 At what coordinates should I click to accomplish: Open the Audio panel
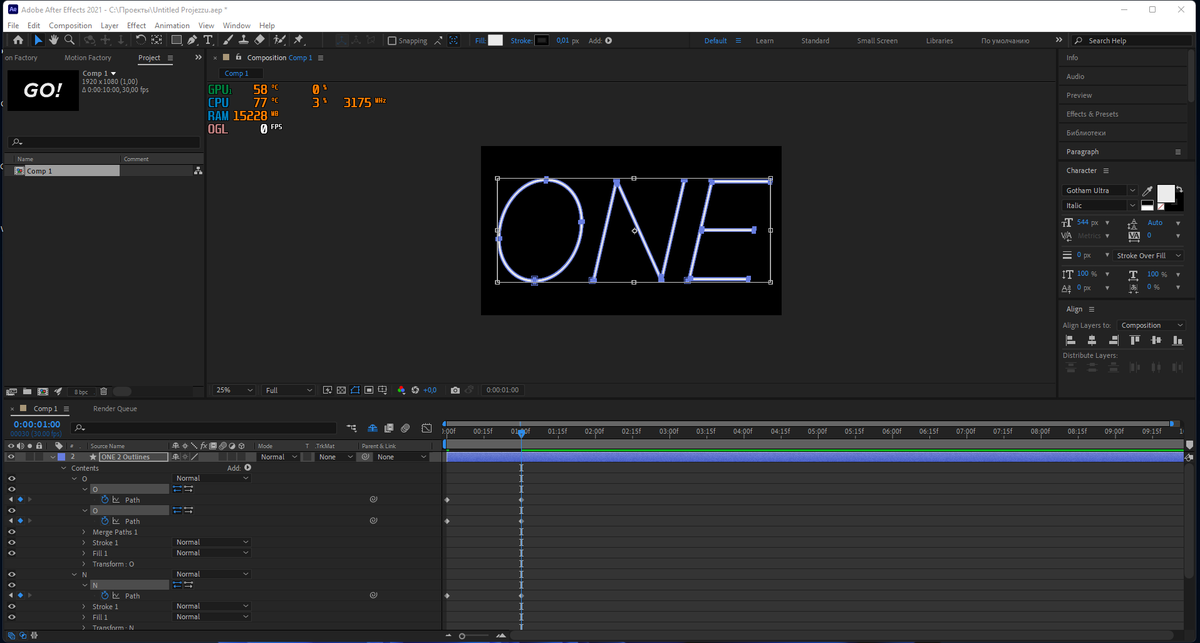click(x=1075, y=76)
